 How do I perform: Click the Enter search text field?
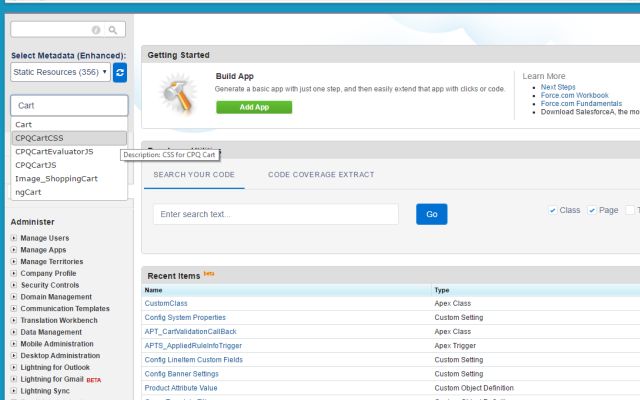pyautogui.click(x=275, y=214)
